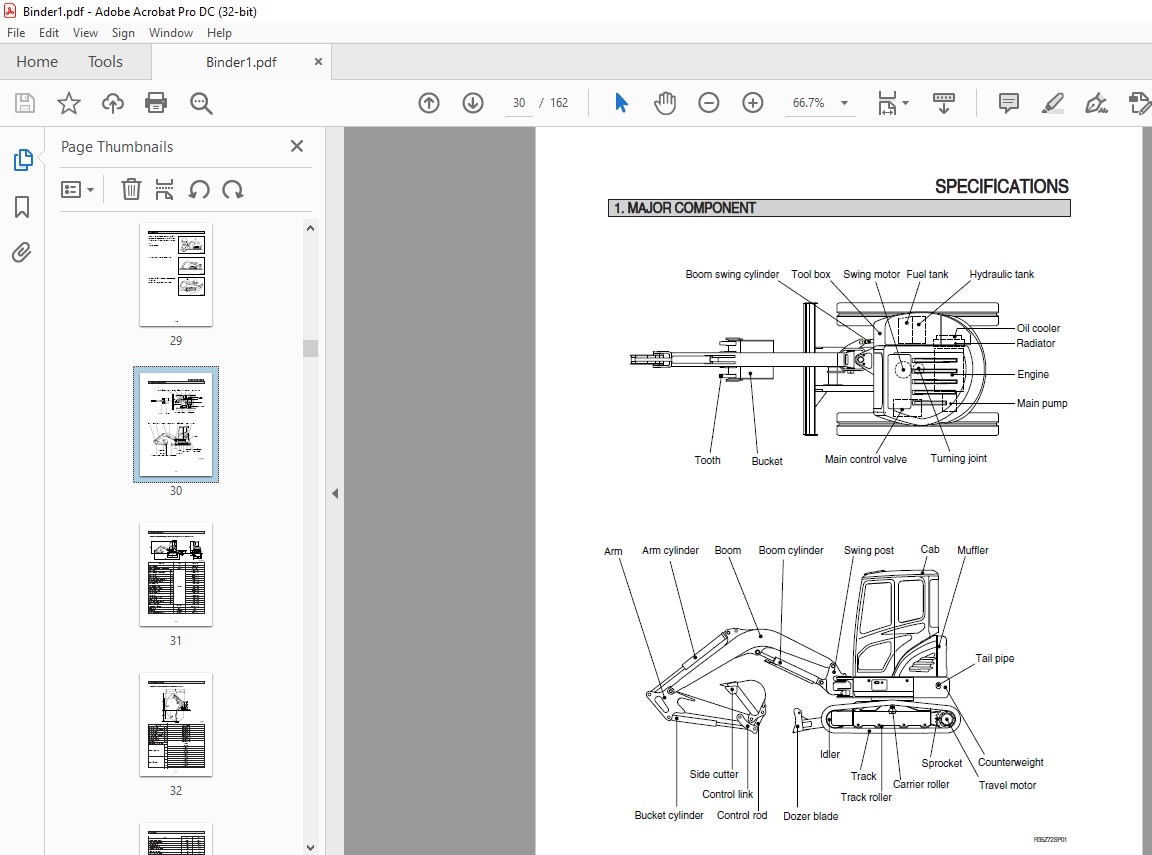
Task: Bookmark this file with the star icon
Action: pyautogui.click(x=69, y=103)
